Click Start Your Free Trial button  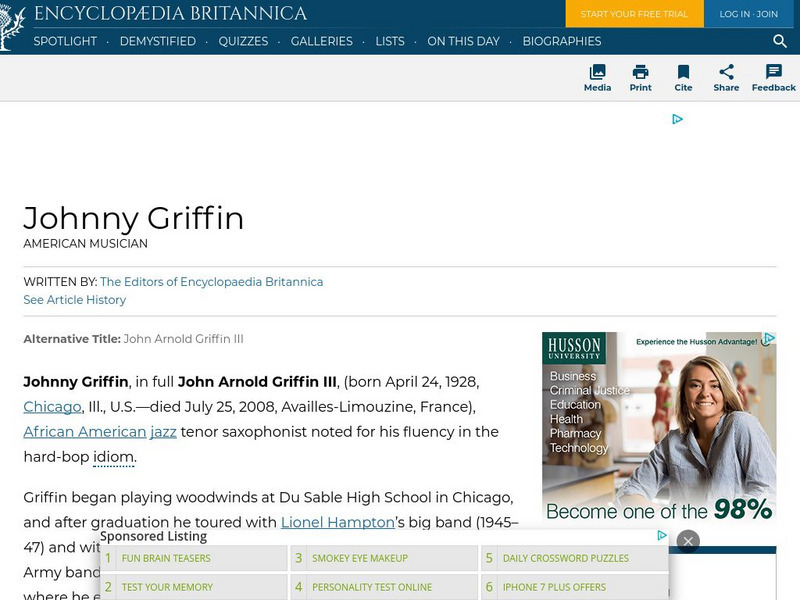634,14
